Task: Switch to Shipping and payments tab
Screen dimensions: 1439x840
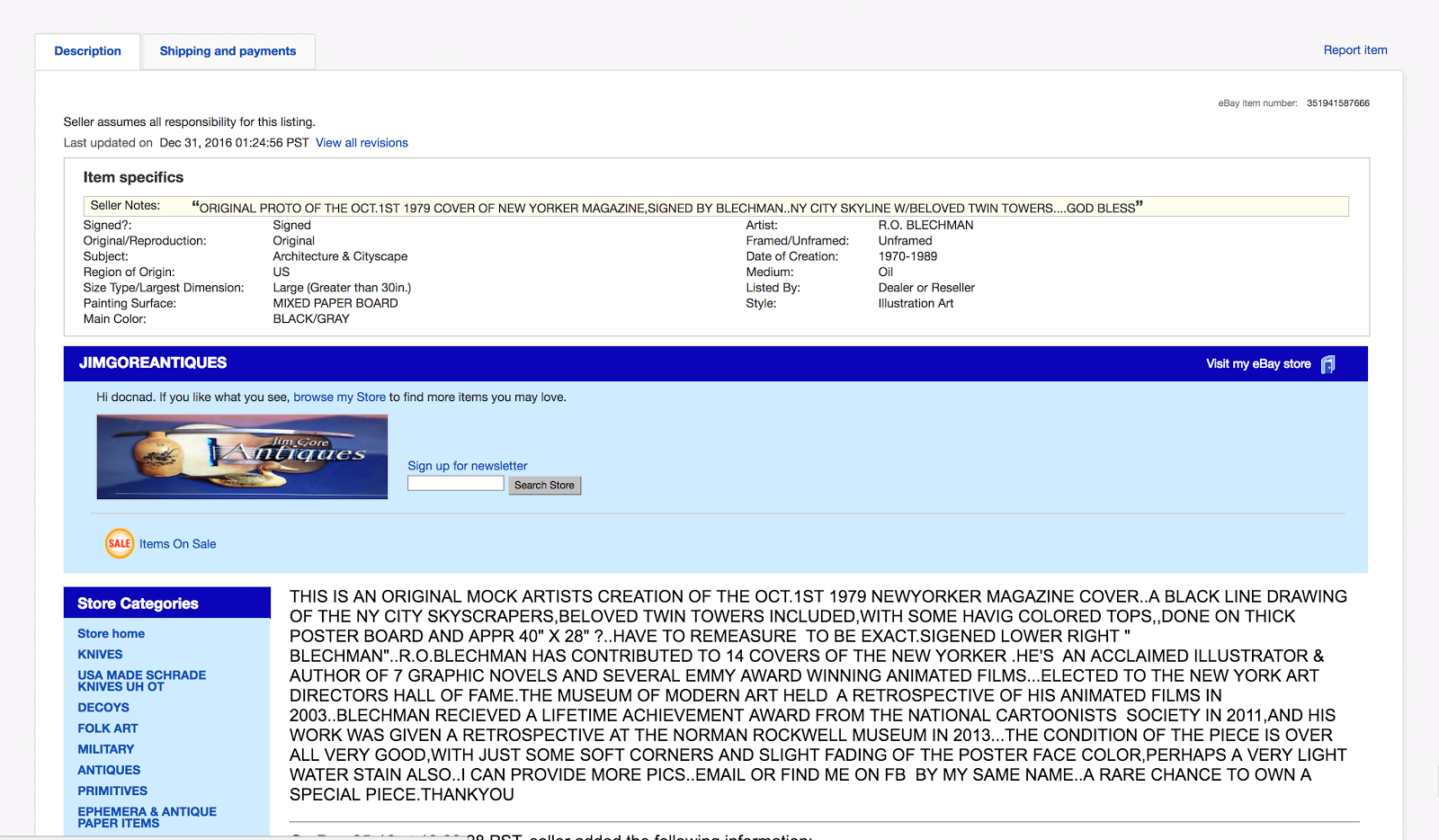Action: 228,51
